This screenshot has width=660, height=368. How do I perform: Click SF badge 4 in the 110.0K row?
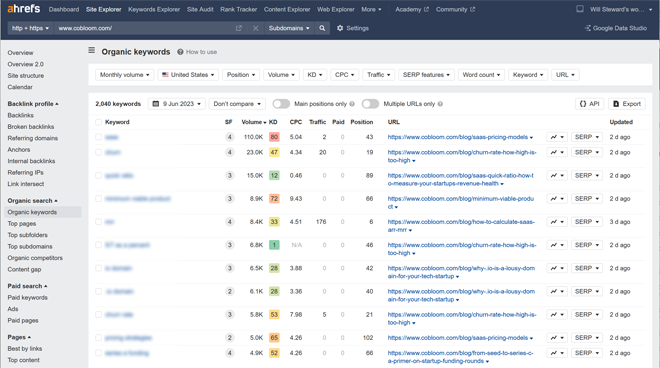coord(229,137)
